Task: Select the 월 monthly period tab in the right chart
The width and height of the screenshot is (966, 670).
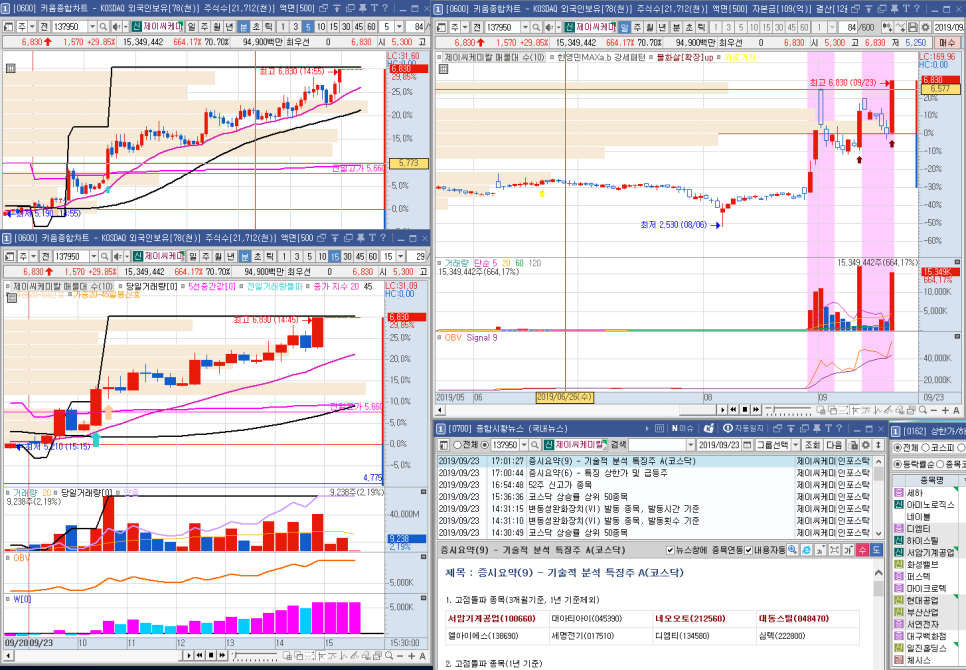Action: tap(649, 28)
